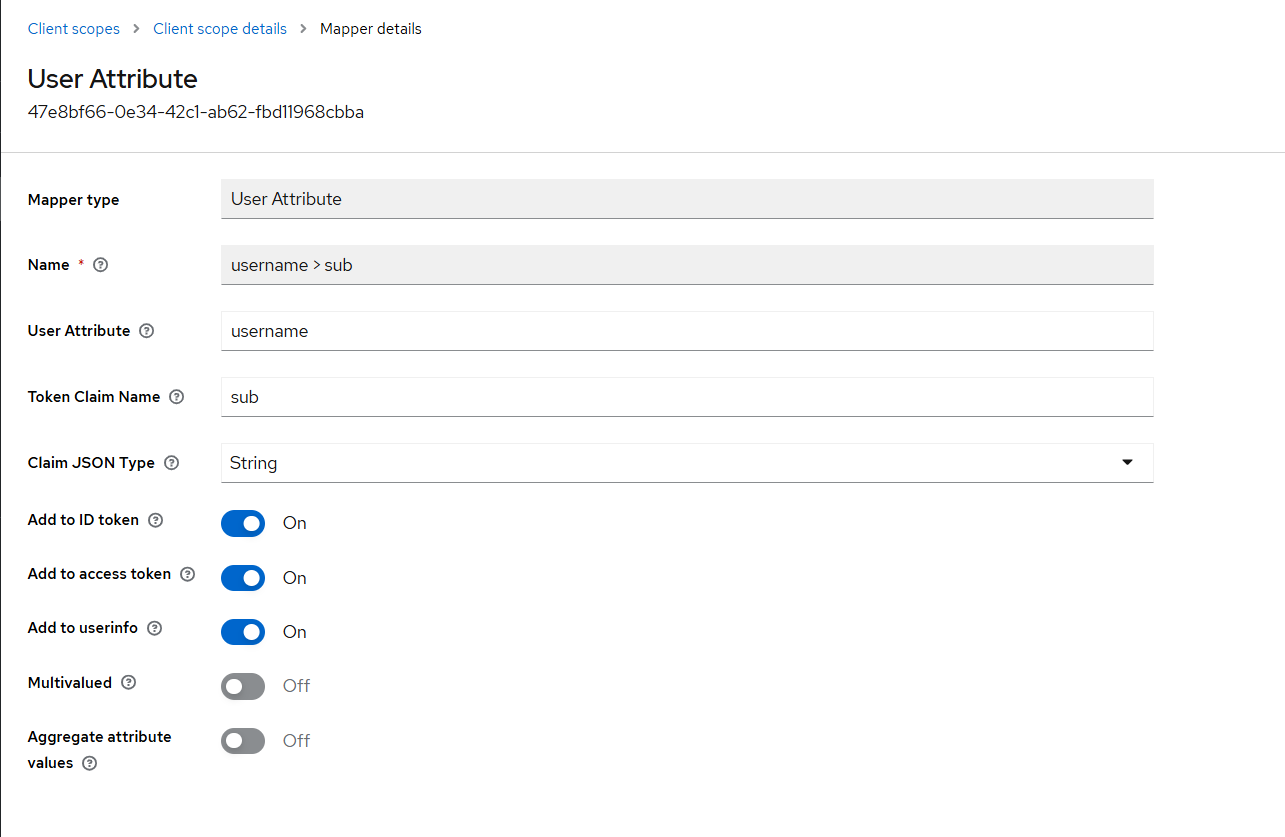Image resolution: width=1285 pixels, height=837 pixels.
Task: Turn off Add to access token toggle
Action: (x=243, y=578)
